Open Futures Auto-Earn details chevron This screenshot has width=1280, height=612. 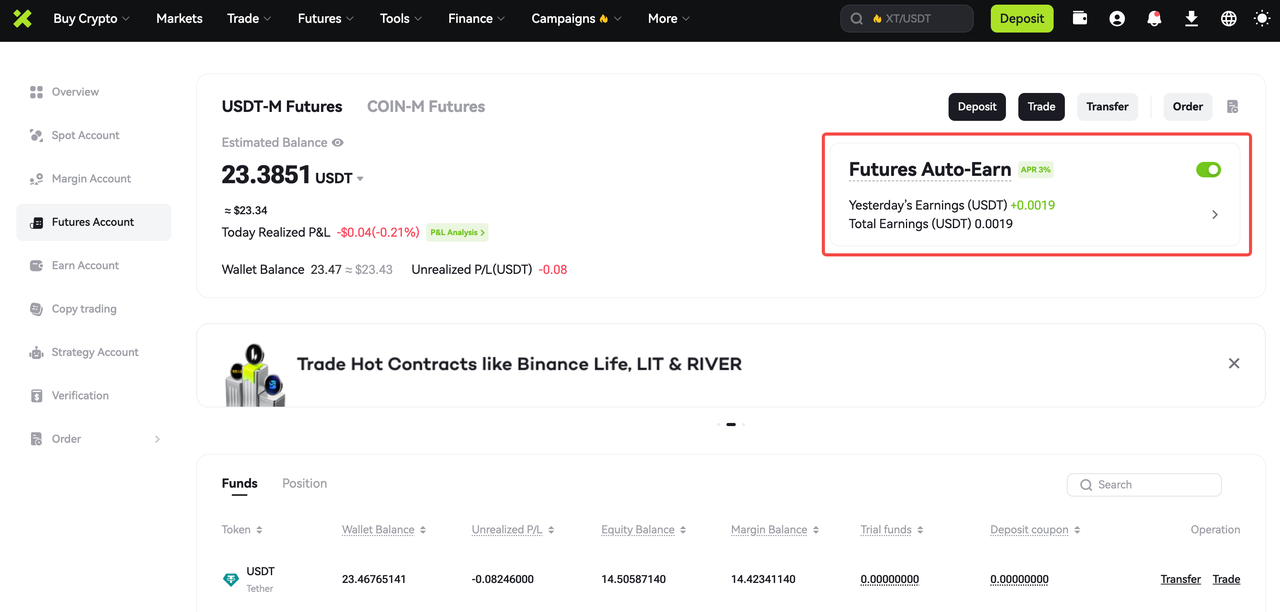click(x=1215, y=215)
